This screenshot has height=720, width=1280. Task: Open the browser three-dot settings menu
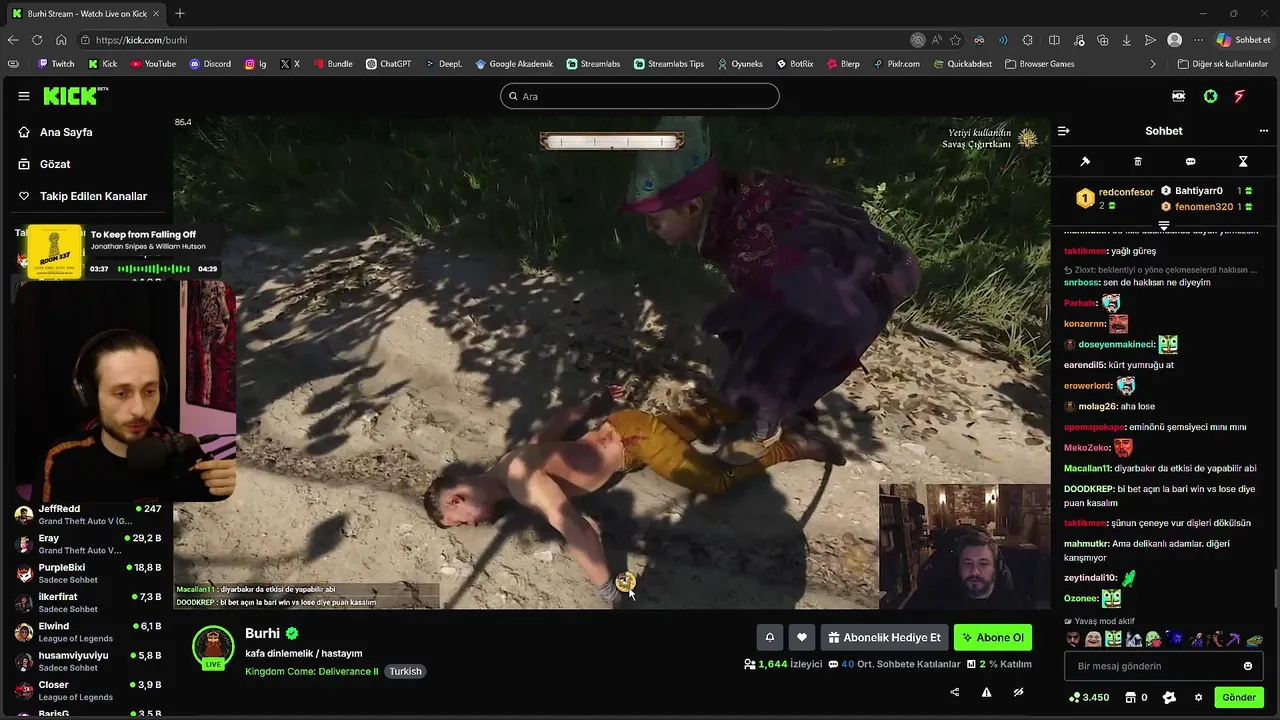tap(1198, 40)
